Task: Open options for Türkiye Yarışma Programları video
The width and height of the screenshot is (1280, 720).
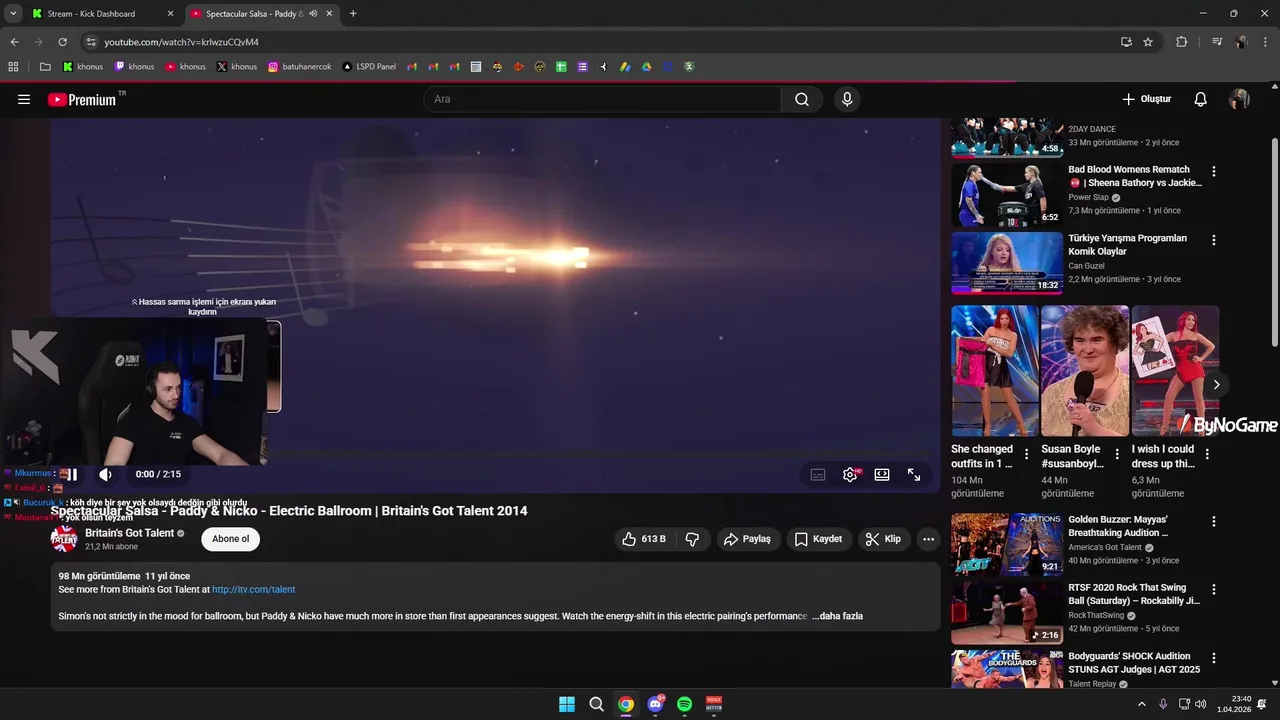Action: click(1214, 240)
